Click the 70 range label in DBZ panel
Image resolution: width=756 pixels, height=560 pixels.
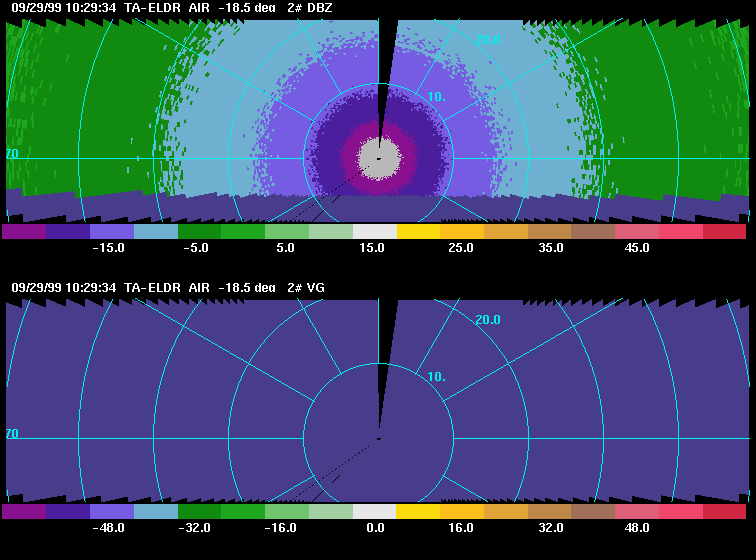(x=12, y=154)
